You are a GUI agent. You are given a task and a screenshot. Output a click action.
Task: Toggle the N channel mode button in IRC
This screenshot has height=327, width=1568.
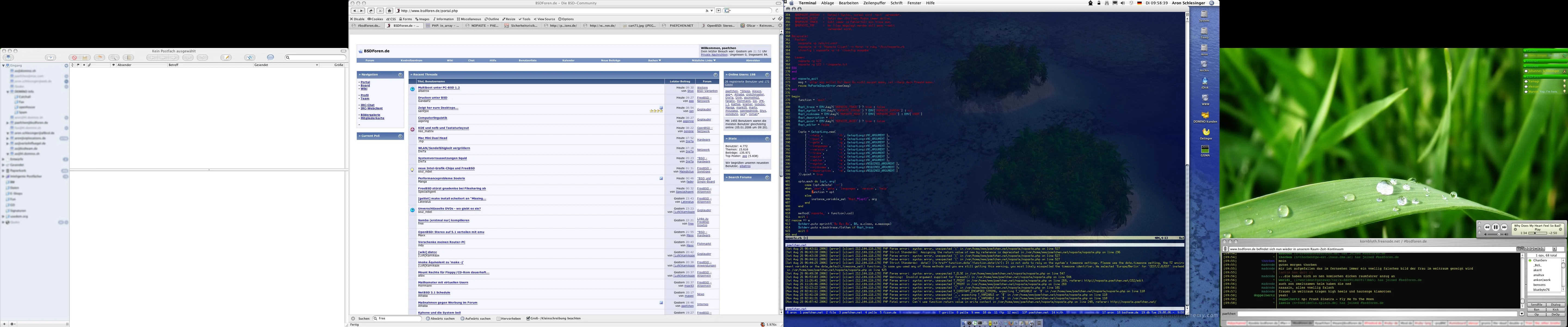tap(1522, 249)
